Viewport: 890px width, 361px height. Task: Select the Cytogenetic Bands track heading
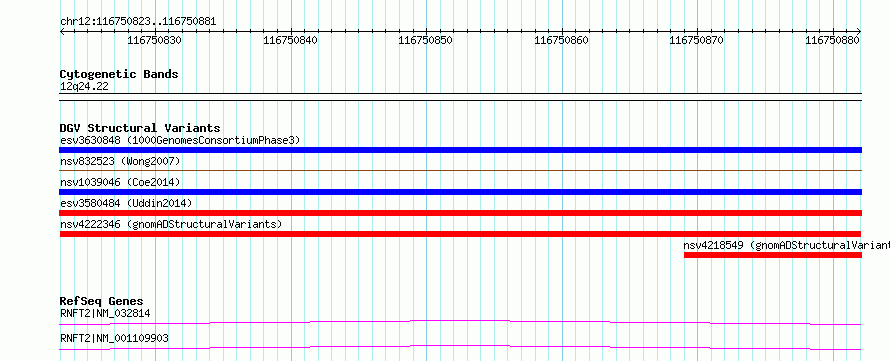[x=119, y=74]
